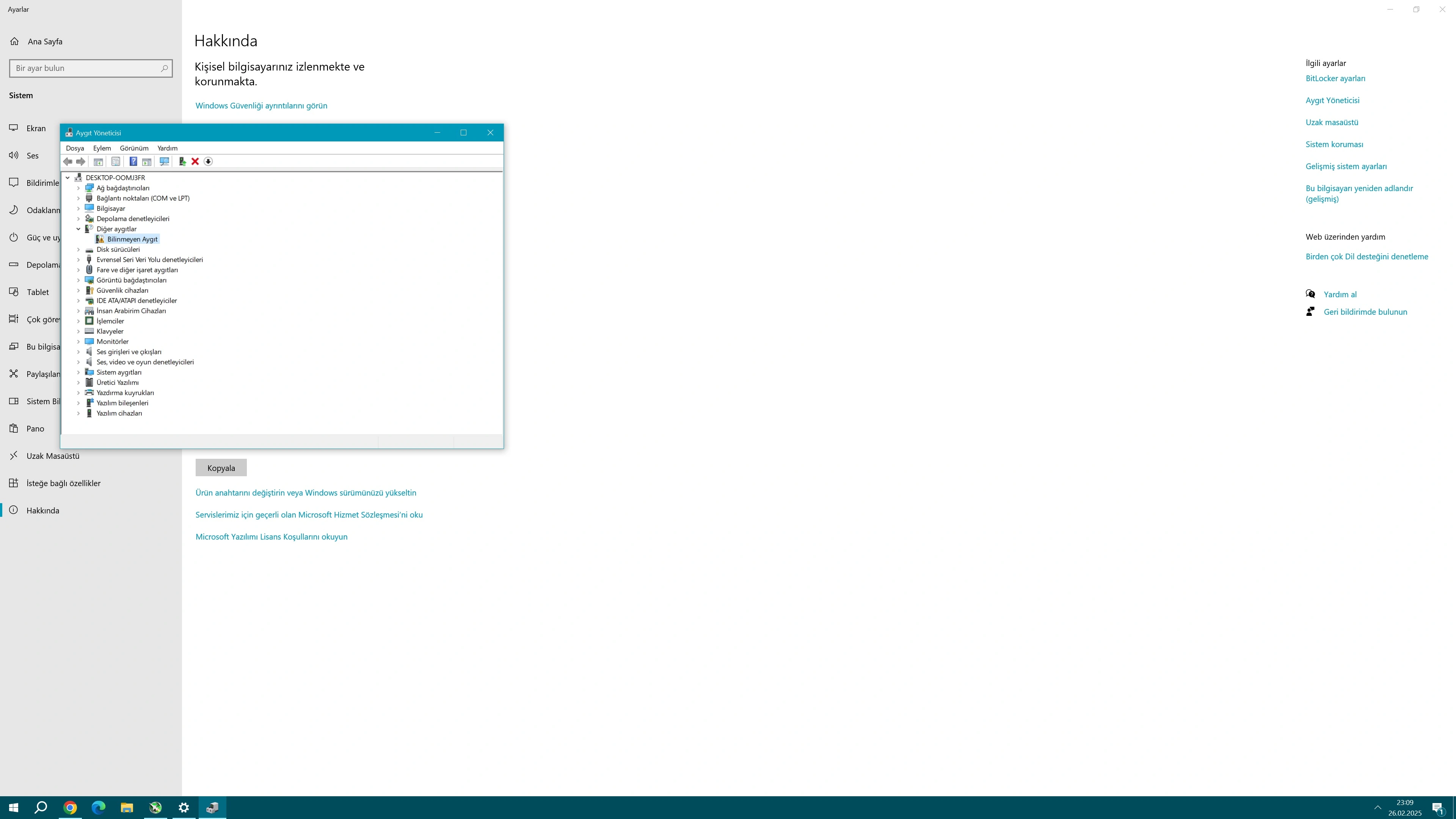Viewport: 1456px width, 819px height.
Task: Select Yazılım bileşenleri tree item
Action: click(x=122, y=403)
